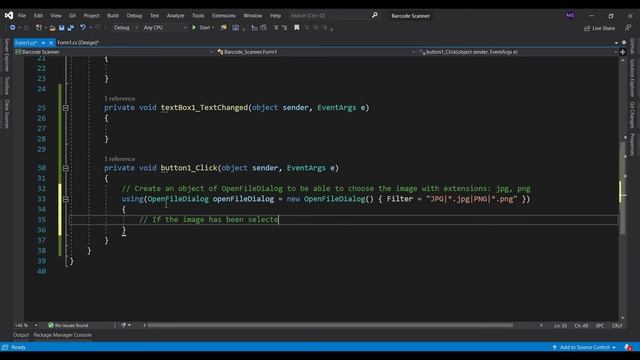Click the green No issues found checkmark
The image size is (640, 360).
click(x=51, y=325)
